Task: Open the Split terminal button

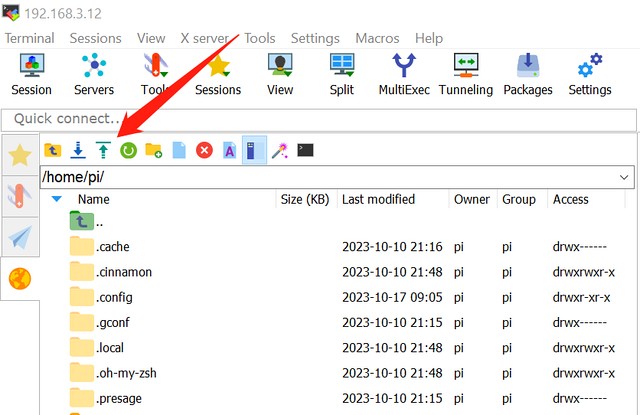Action: click(342, 74)
